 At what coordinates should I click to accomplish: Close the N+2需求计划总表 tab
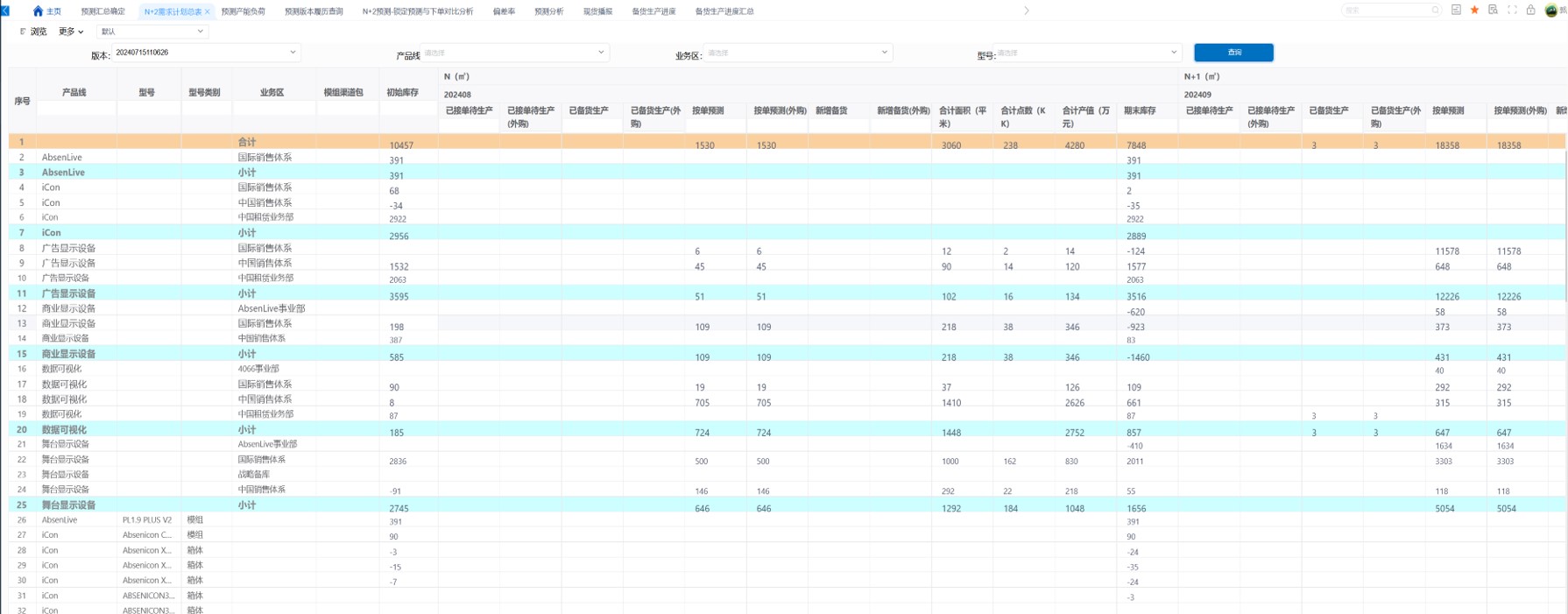pos(208,12)
